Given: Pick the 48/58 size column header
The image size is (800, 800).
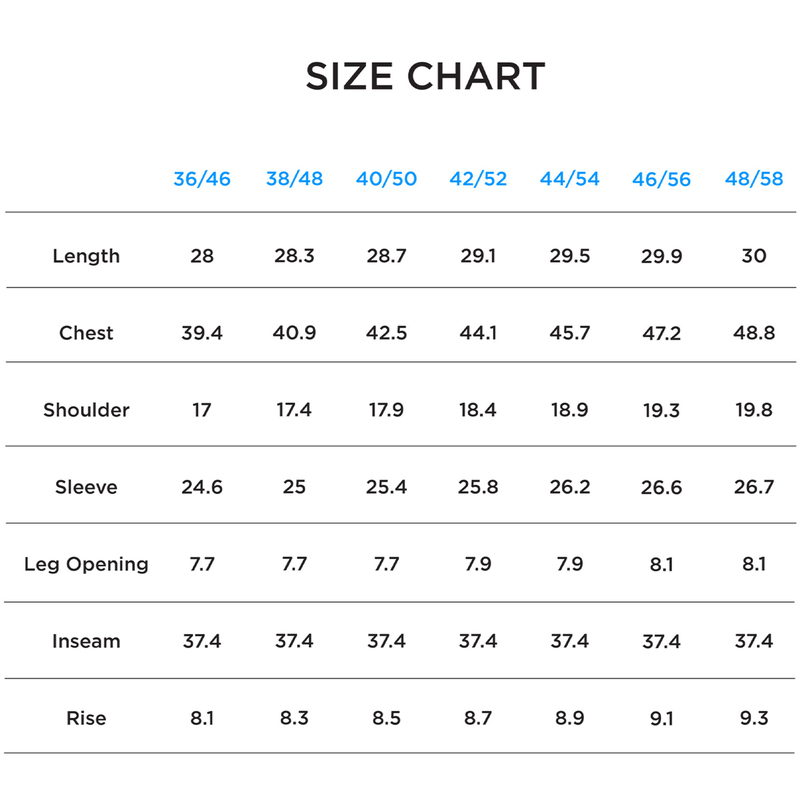Looking at the screenshot, I should pyautogui.click(x=754, y=179).
